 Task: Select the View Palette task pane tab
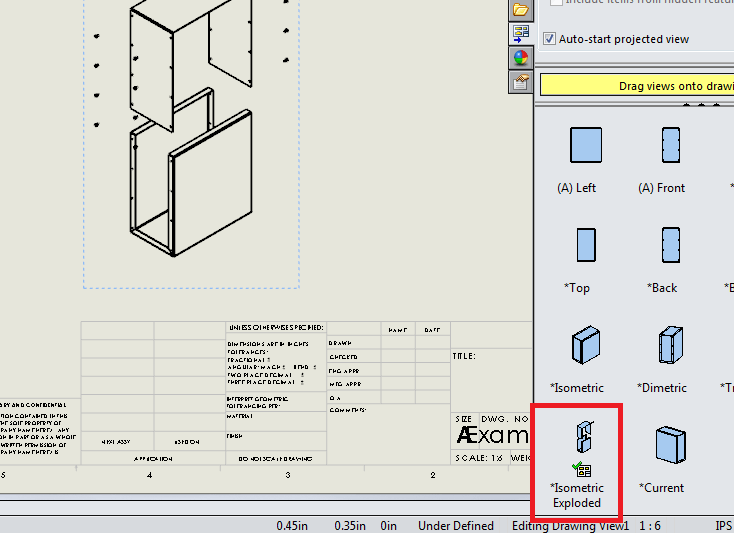tap(521, 34)
